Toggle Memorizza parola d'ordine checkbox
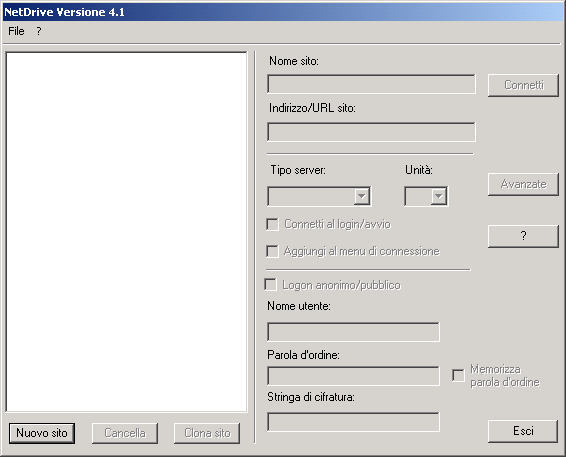The image size is (566, 457). point(458,375)
